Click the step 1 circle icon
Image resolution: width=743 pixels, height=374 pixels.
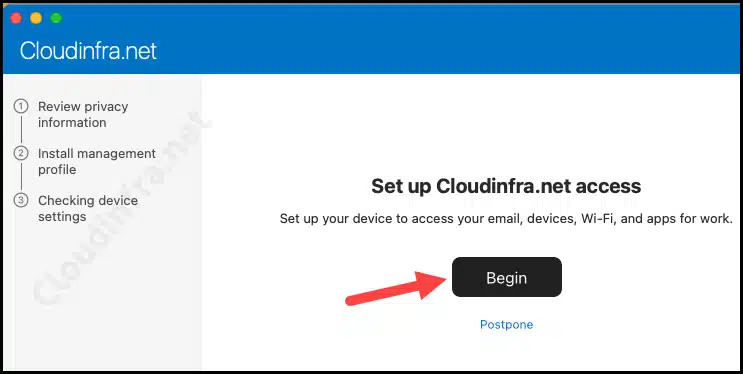point(21,106)
